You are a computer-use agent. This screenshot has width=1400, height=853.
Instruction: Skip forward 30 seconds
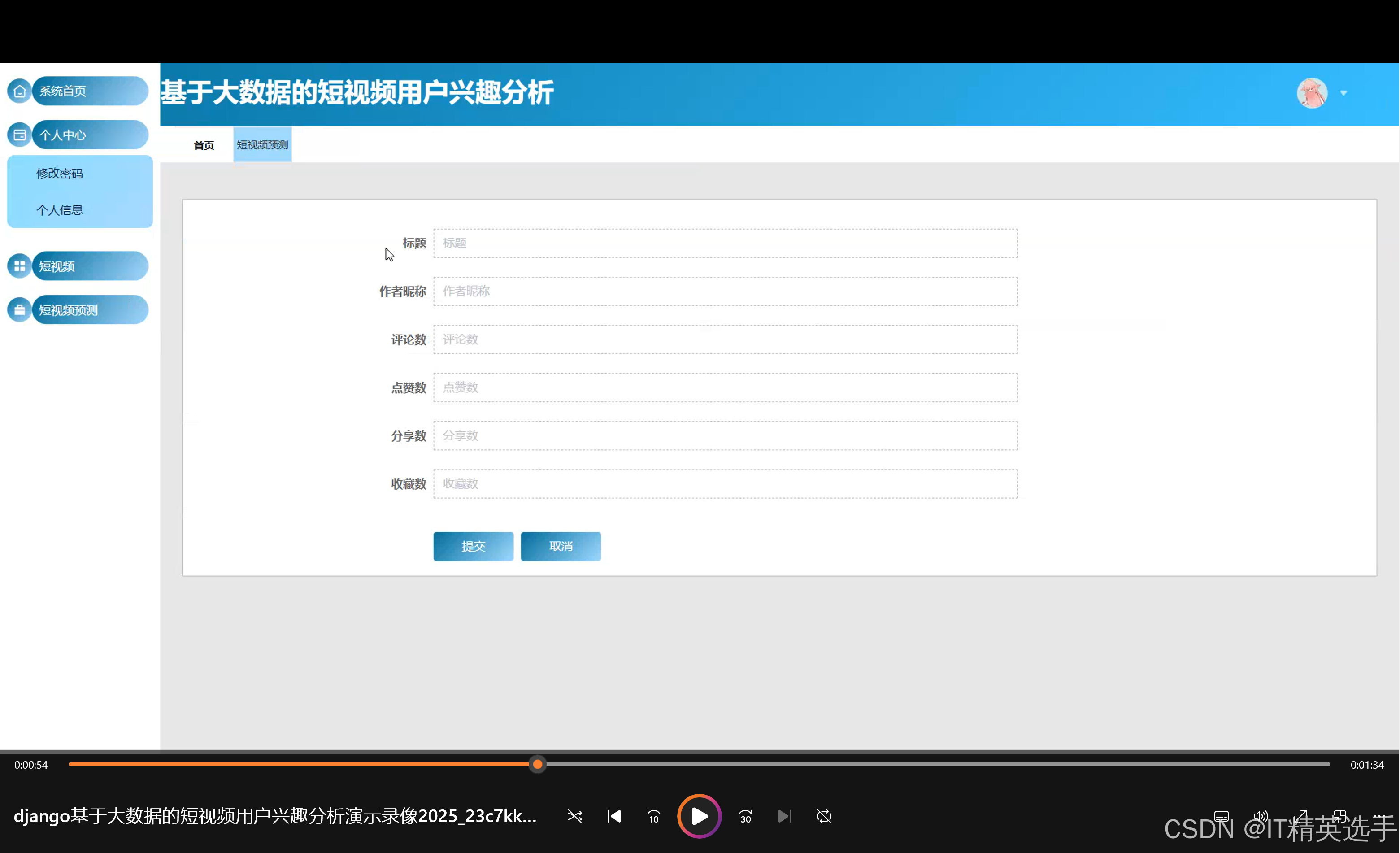745,817
